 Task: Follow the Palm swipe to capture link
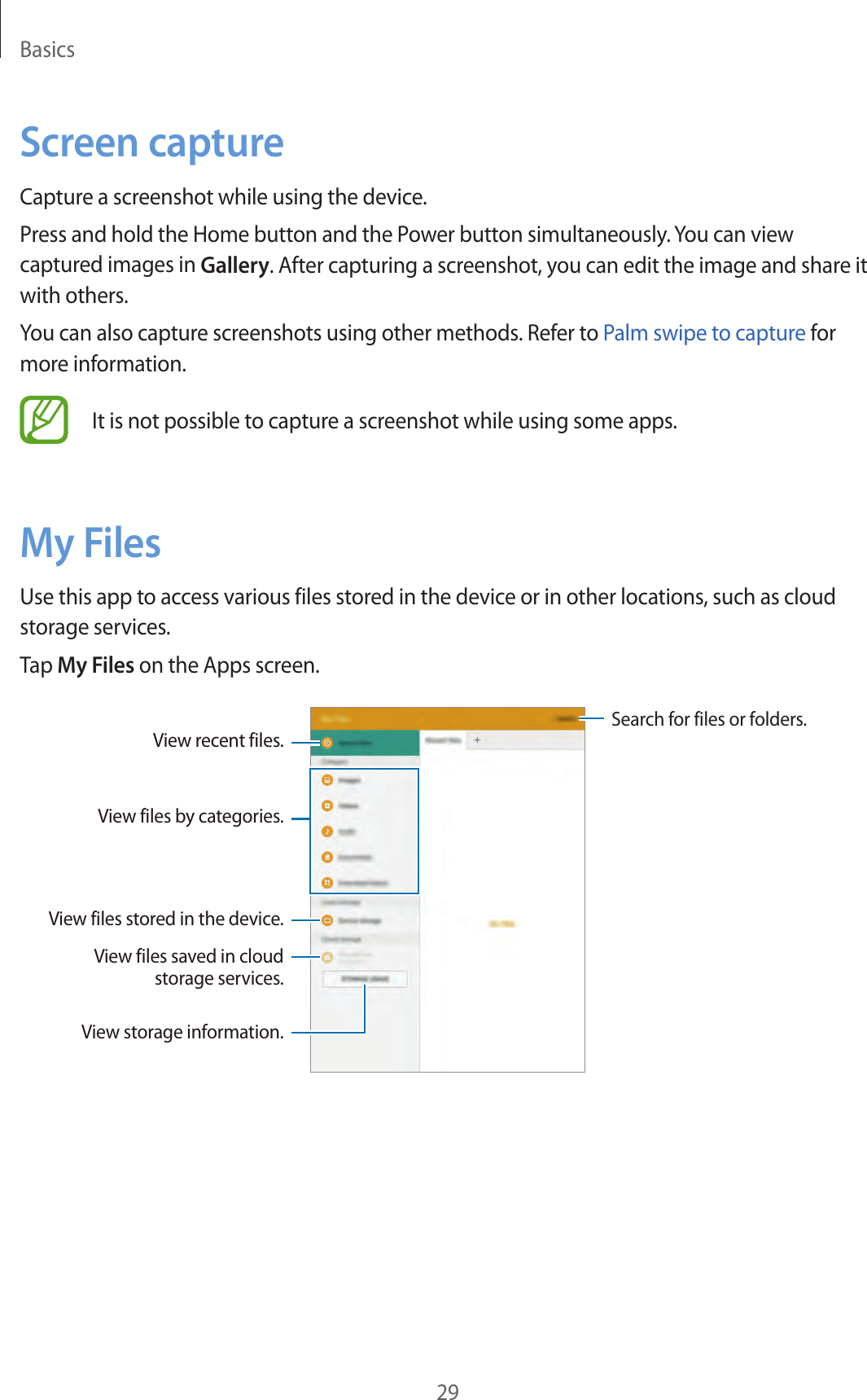click(703, 333)
